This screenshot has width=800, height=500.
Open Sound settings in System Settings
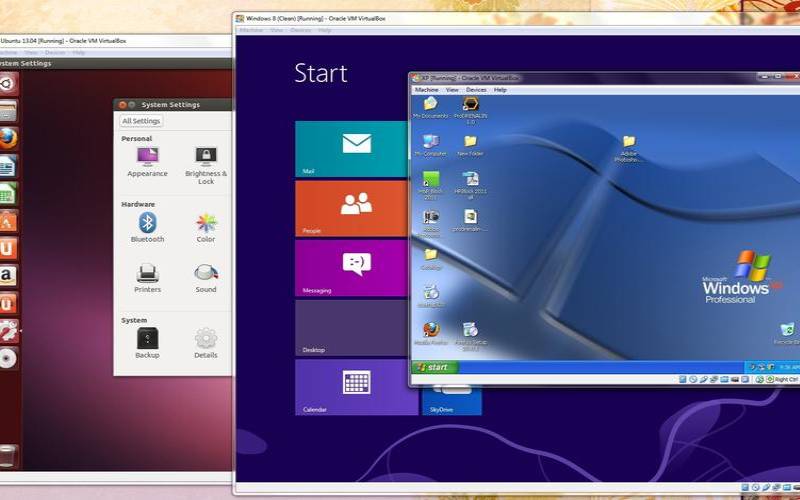pos(206,278)
